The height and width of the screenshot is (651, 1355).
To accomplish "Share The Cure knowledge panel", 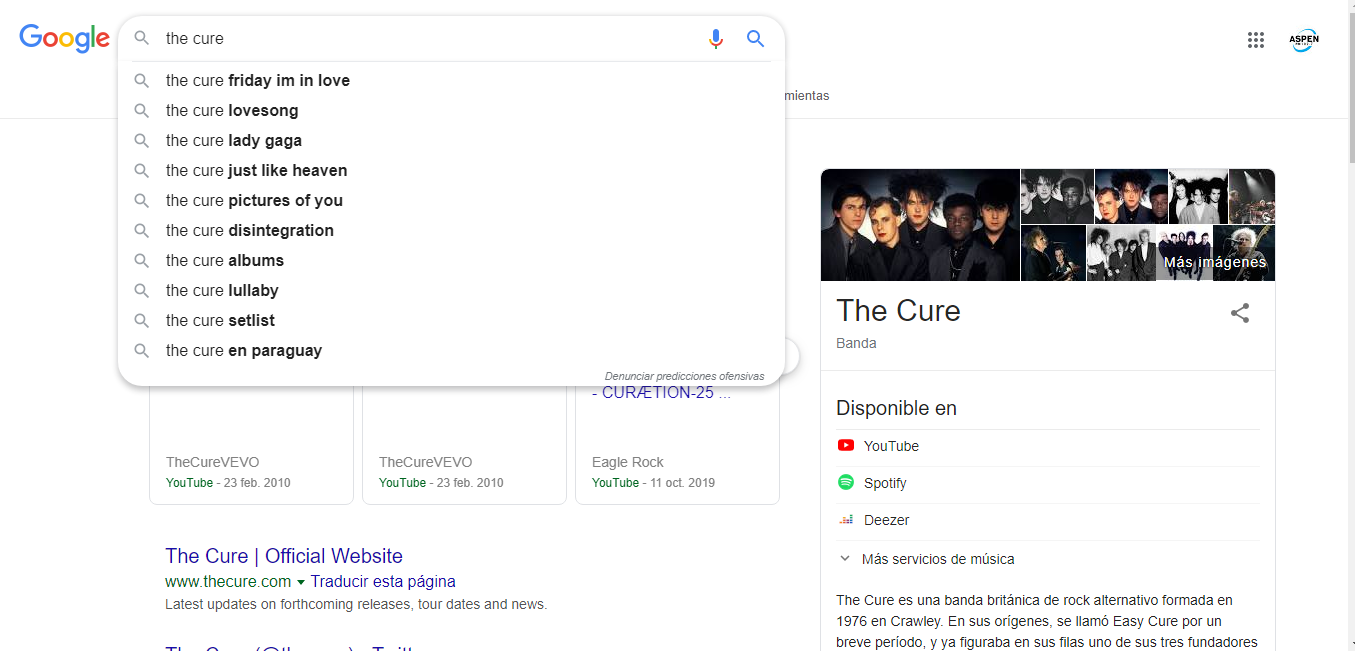I will (1240, 313).
